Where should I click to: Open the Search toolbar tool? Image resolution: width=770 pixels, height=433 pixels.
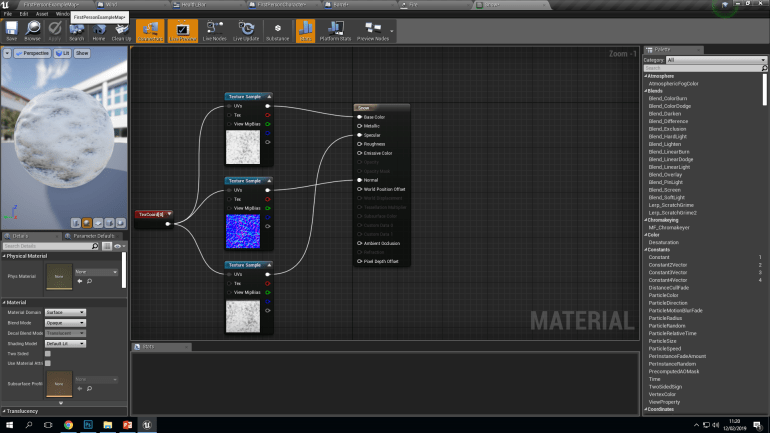pyautogui.click(x=77, y=31)
